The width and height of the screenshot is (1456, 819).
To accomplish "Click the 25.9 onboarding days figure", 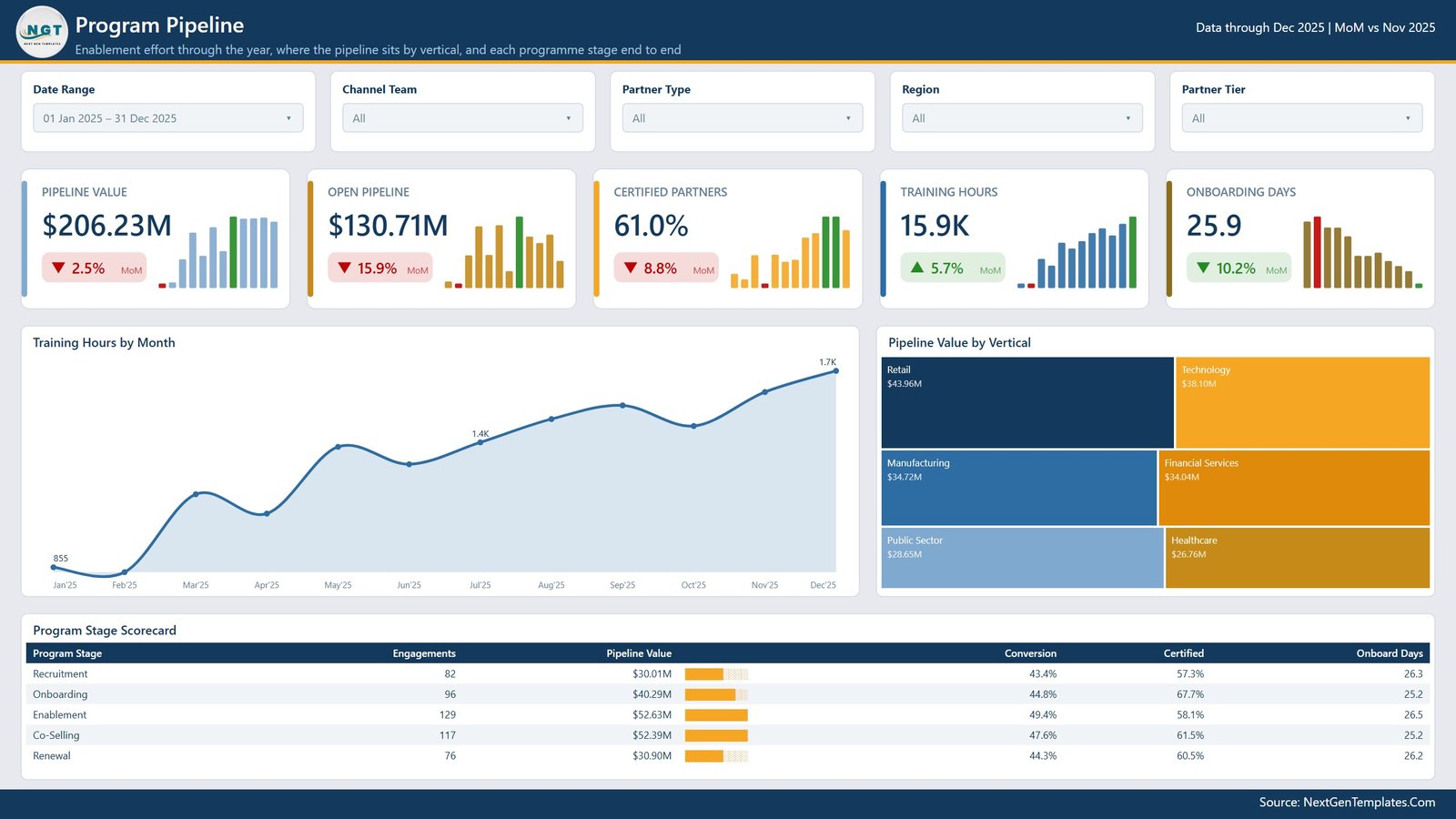I will point(1214,226).
